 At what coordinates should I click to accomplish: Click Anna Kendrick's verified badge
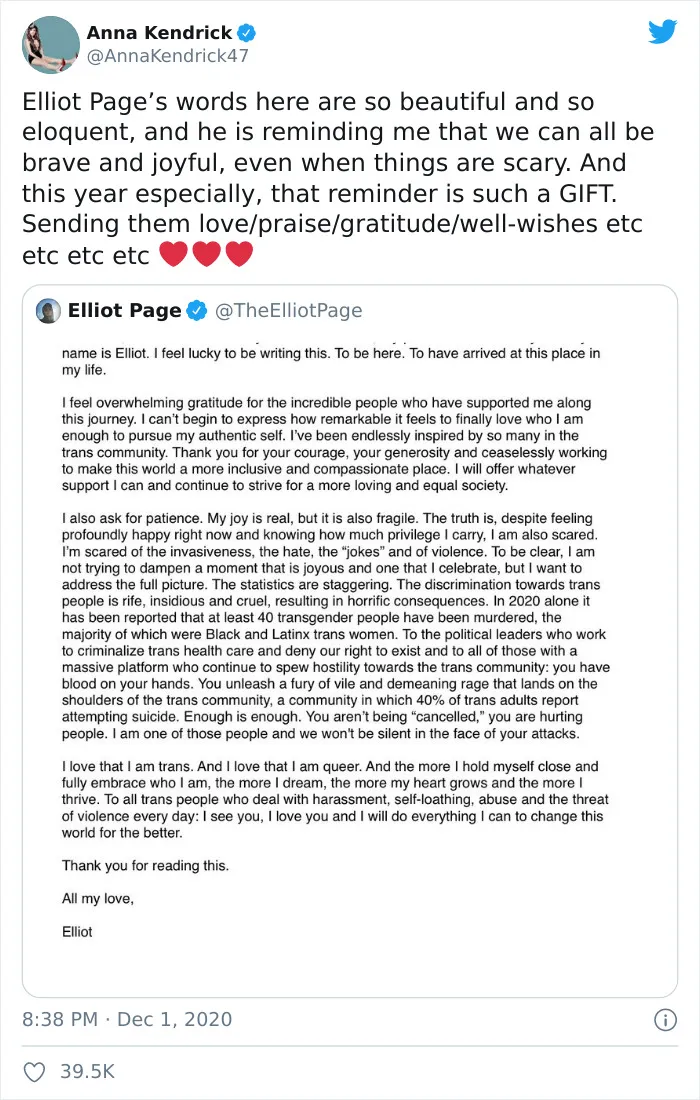[x=246, y=32]
